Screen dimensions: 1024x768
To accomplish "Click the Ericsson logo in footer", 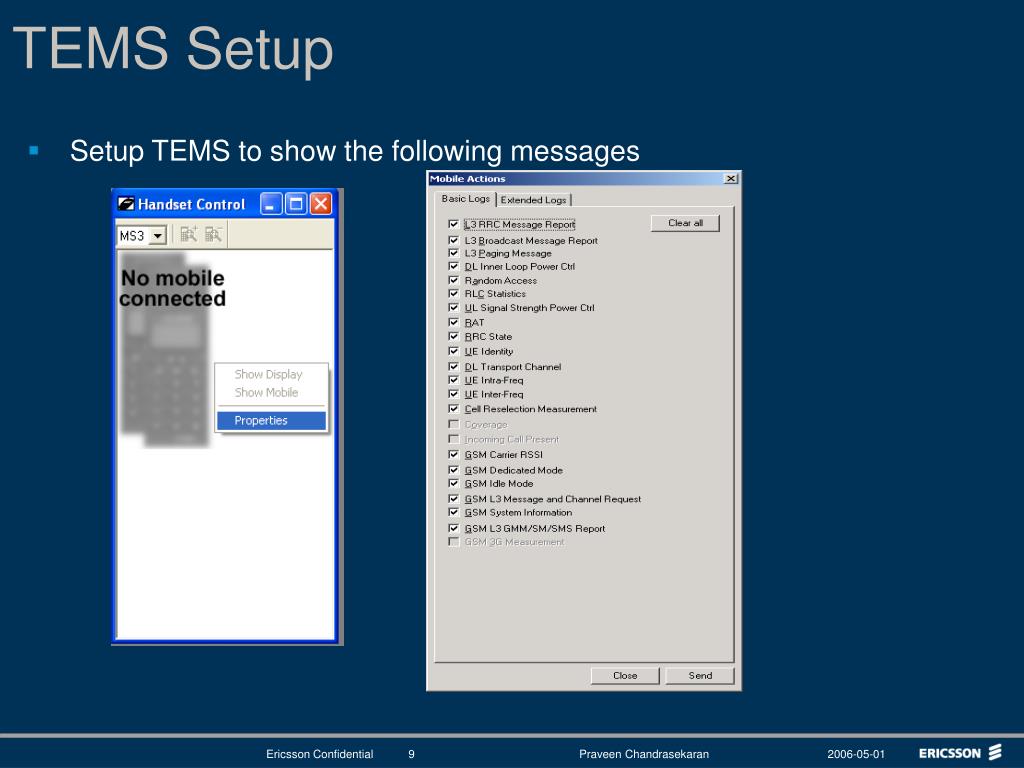I will [x=960, y=753].
